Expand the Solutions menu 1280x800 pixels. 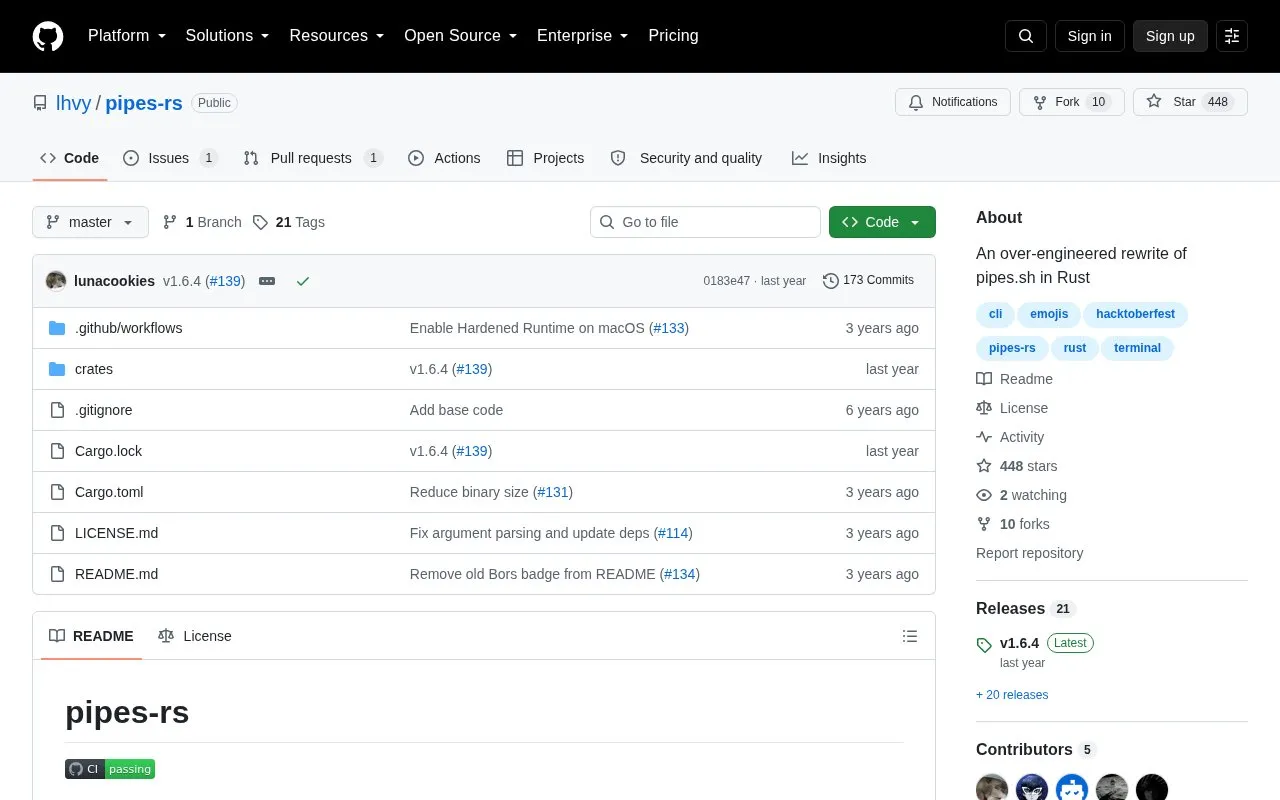pos(228,36)
